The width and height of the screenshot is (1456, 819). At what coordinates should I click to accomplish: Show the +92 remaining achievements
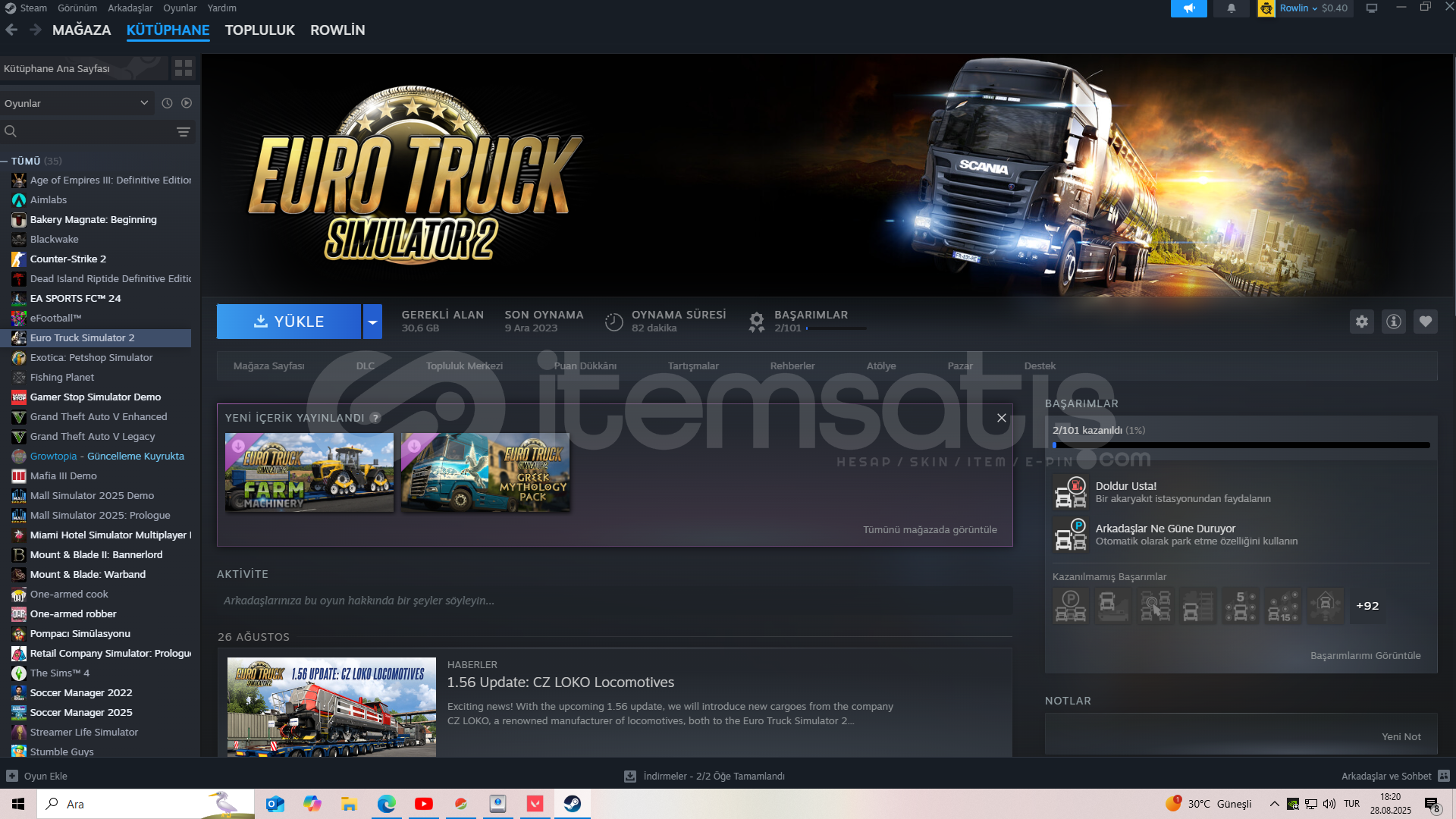pos(1367,606)
